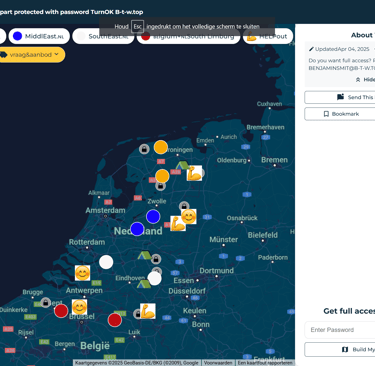
Task: Toggle the HELPout layer filter
Action: click(x=268, y=36)
